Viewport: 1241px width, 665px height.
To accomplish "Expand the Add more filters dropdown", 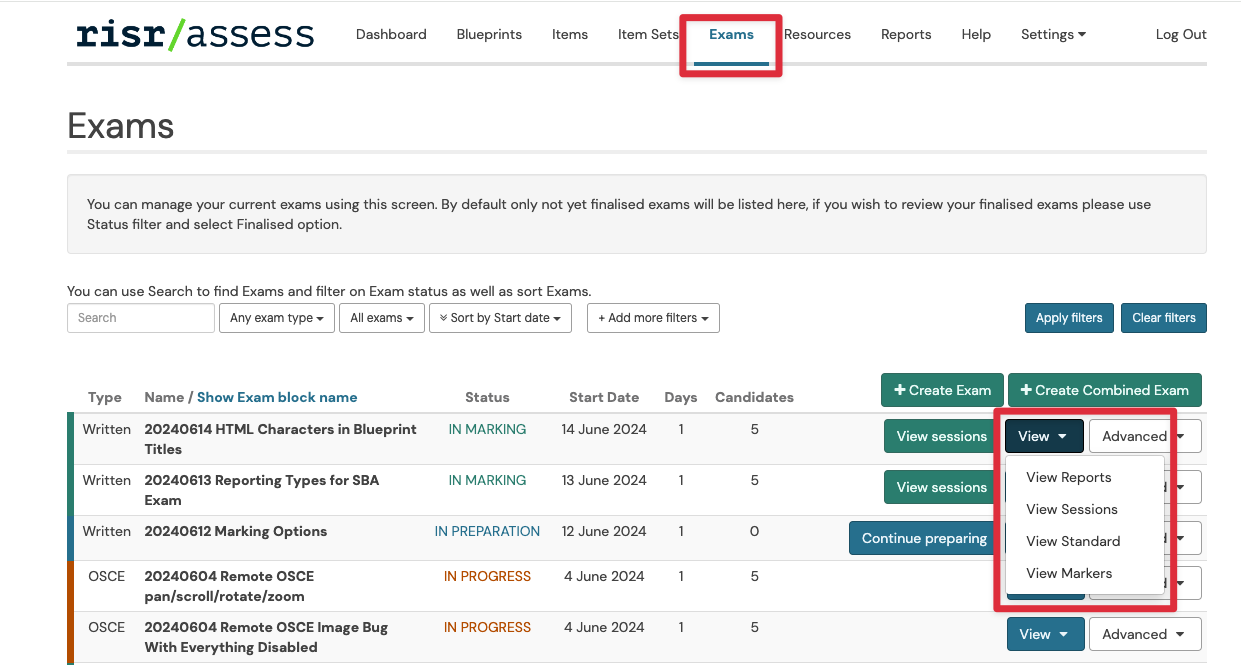I will tap(653, 318).
